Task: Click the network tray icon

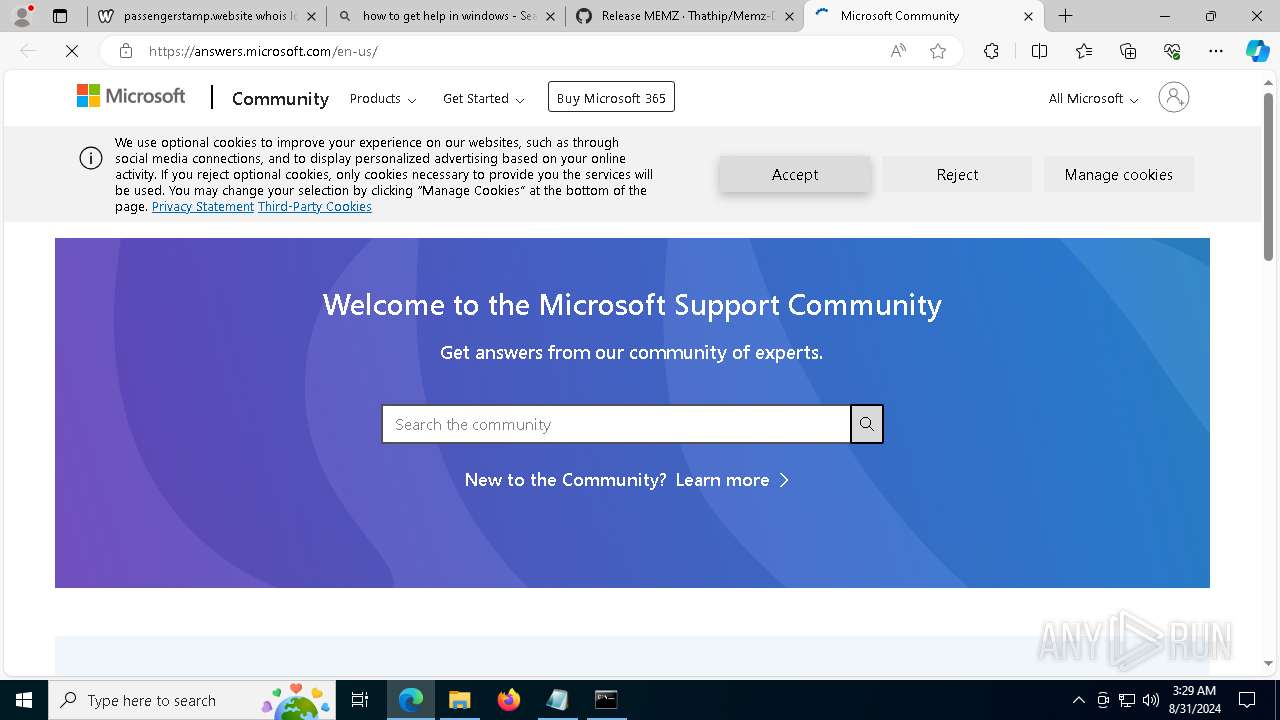Action: (x=1126, y=700)
